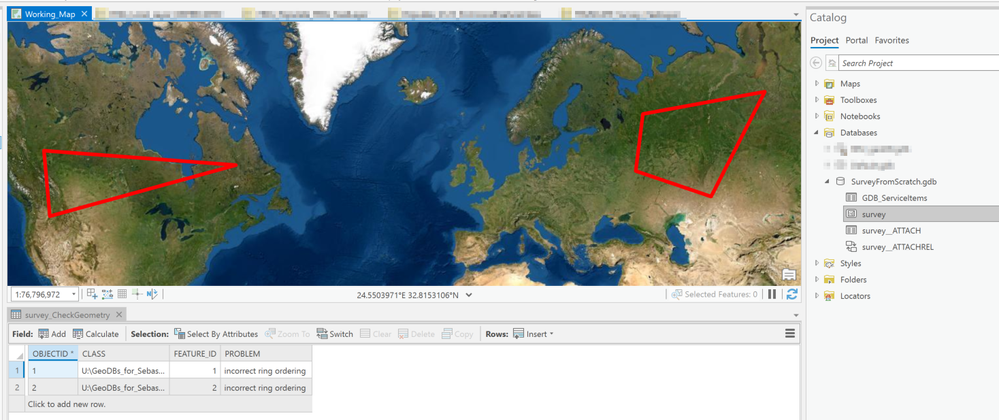Collapse the SurveyFromScratch.gdb node

pos(827,182)
